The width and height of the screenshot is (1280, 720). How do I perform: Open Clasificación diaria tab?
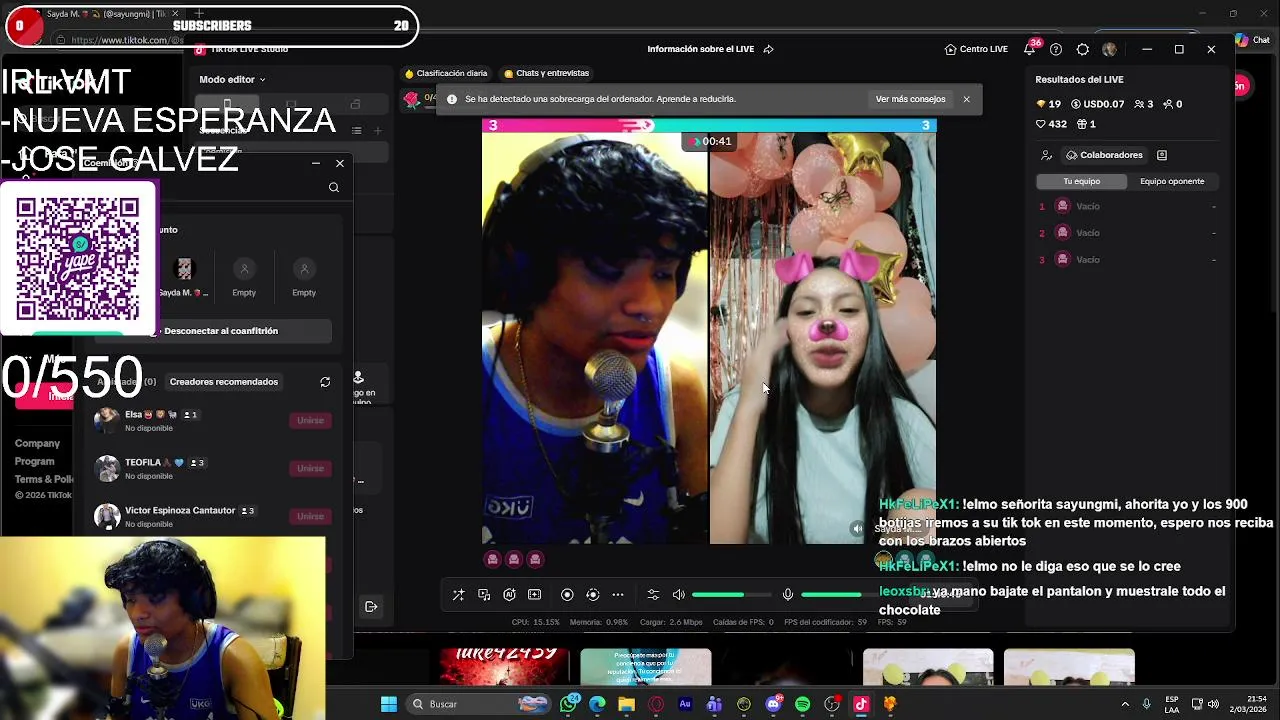[446, 73]
